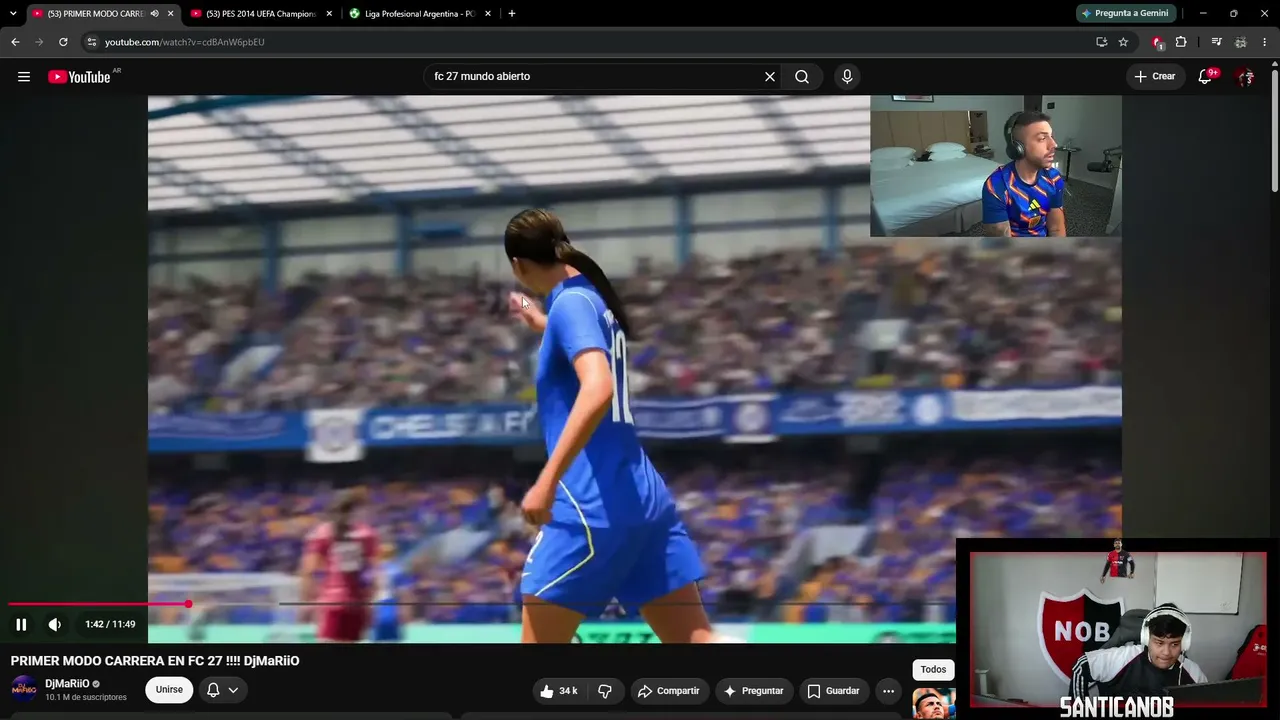View site information in the address bar
Image resolution: width=1280 pixels, height=720 pixels.
91,42
